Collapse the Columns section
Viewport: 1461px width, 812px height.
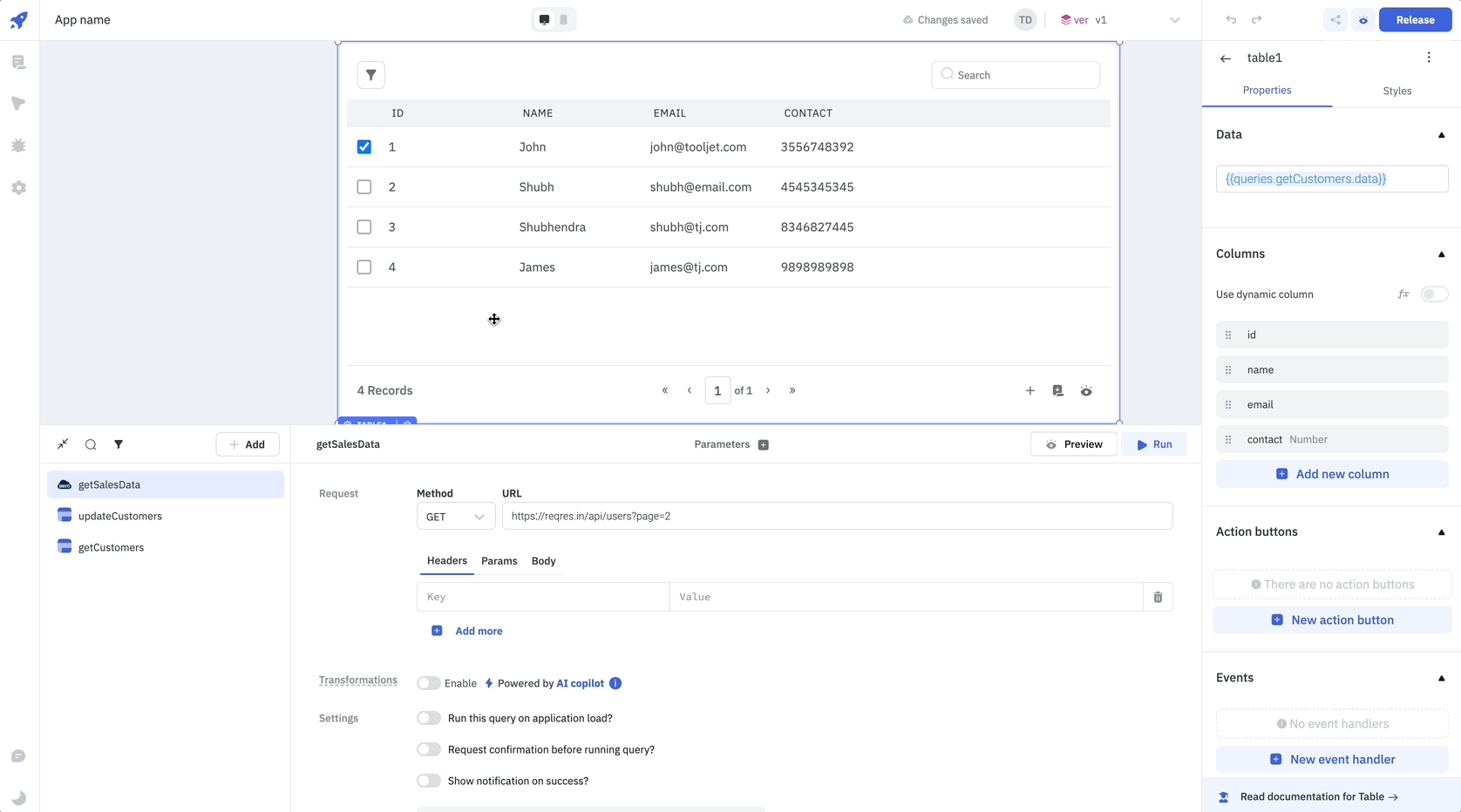pyautogui.click(x=1441, y=254)
